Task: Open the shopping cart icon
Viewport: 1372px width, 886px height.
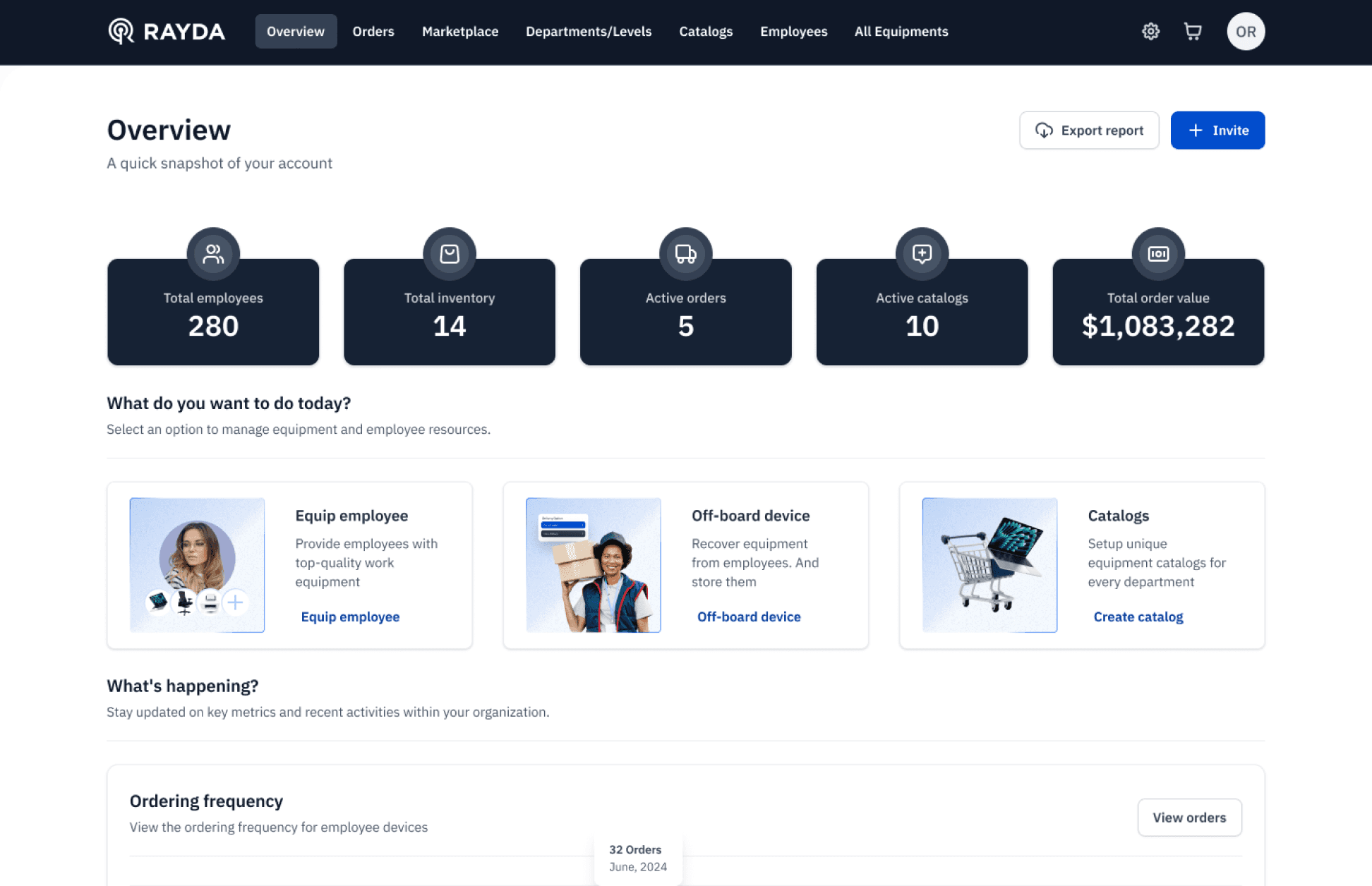Action: 1193,32
